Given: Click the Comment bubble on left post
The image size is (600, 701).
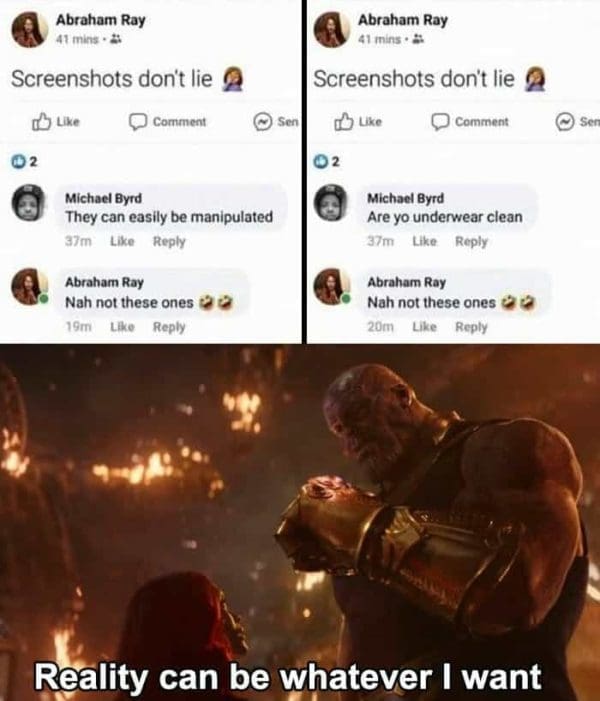Looking at the screenshot, I should [168, 122].
